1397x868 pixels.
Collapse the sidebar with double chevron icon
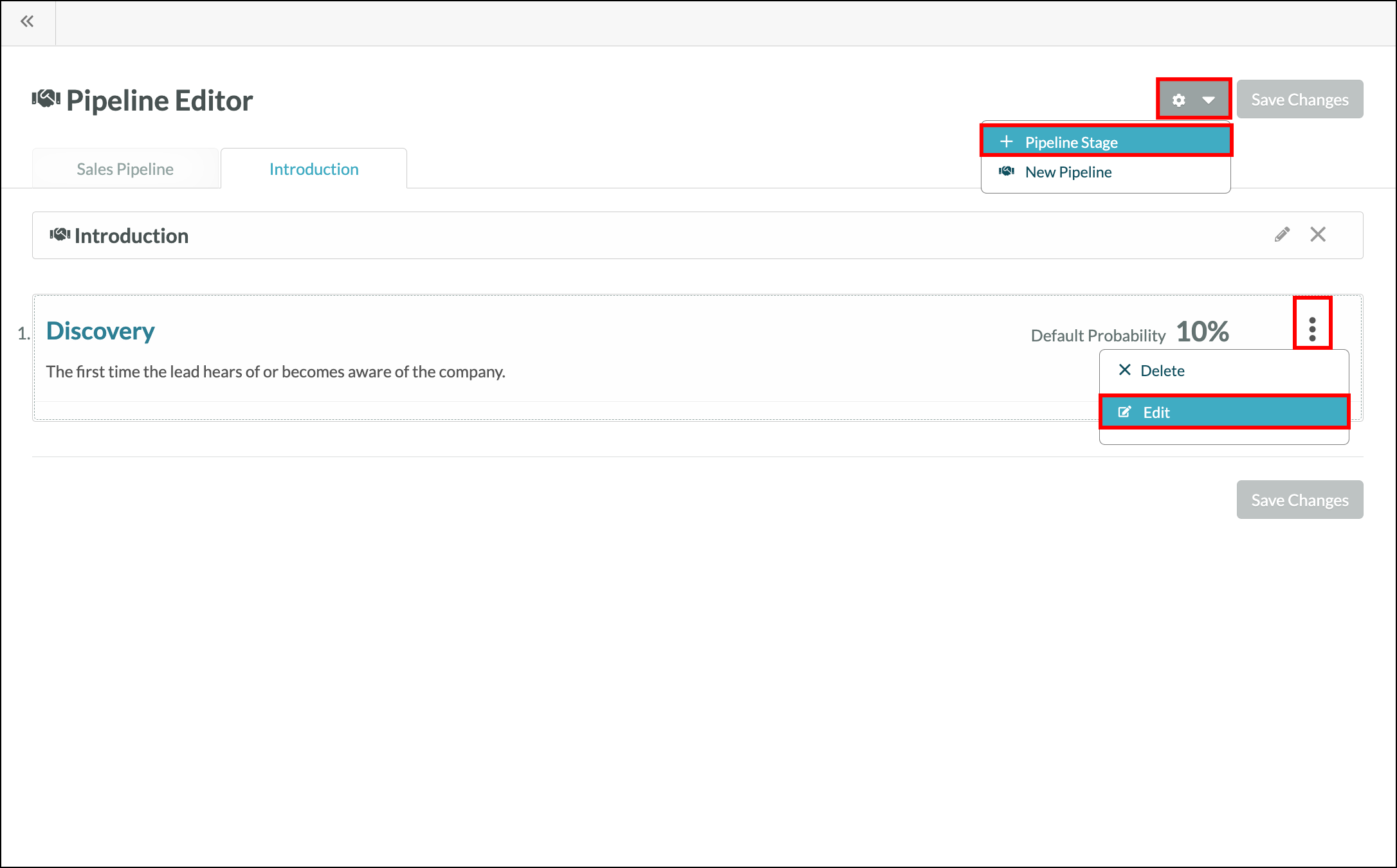(27, 22)
